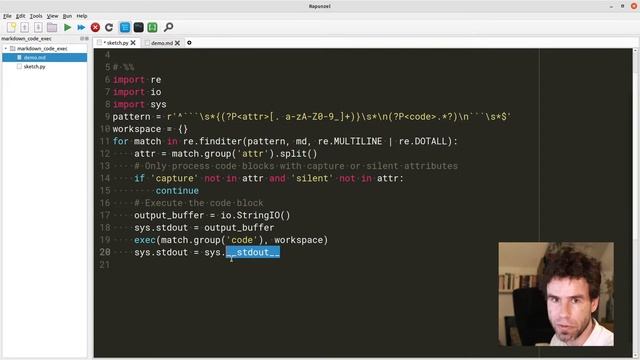Toggle the green braces panel icon
The image size is (640, 360).
click(152, 27)
